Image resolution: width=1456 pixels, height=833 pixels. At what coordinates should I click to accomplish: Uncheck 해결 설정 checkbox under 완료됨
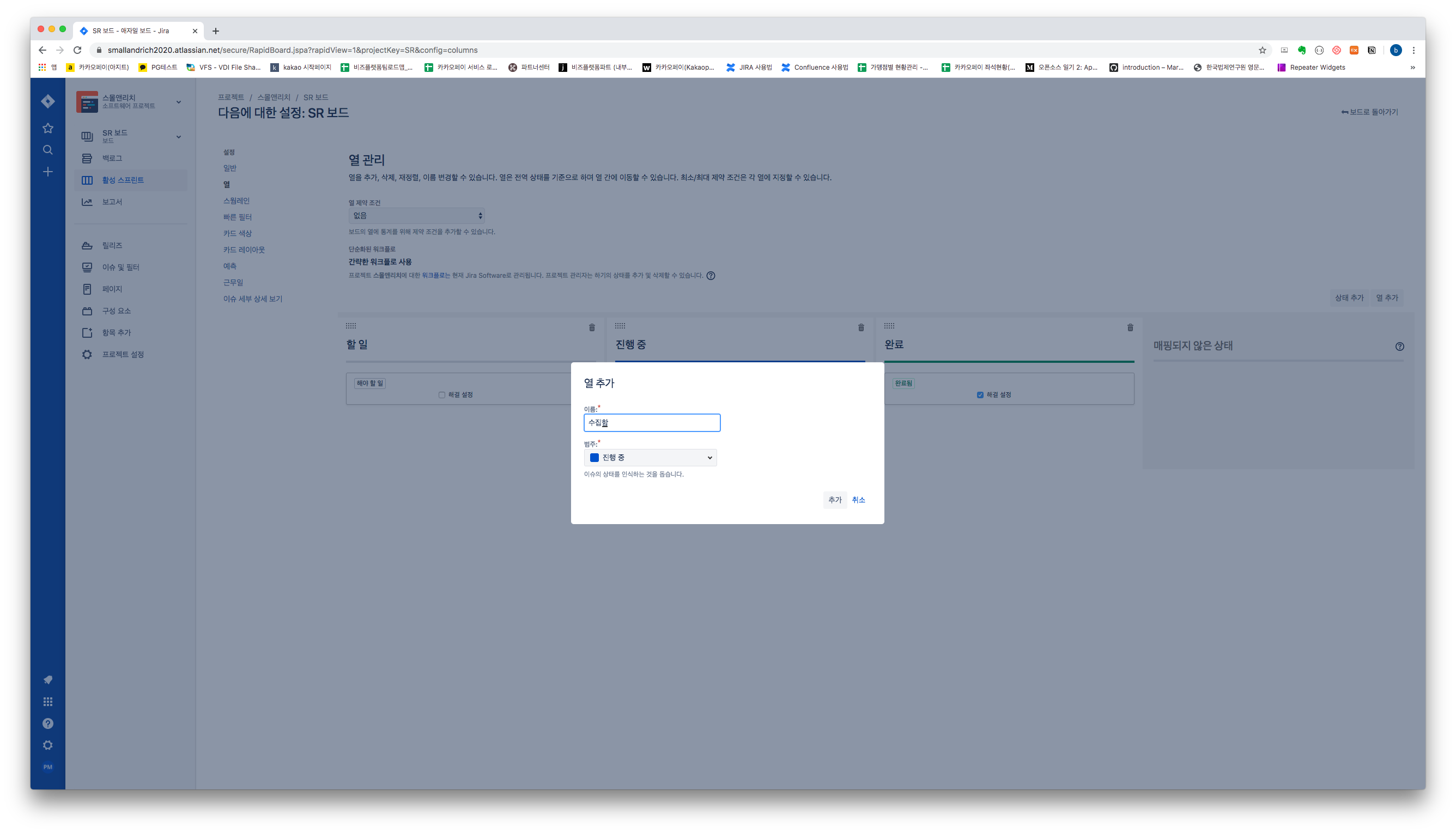click(980, 395)
